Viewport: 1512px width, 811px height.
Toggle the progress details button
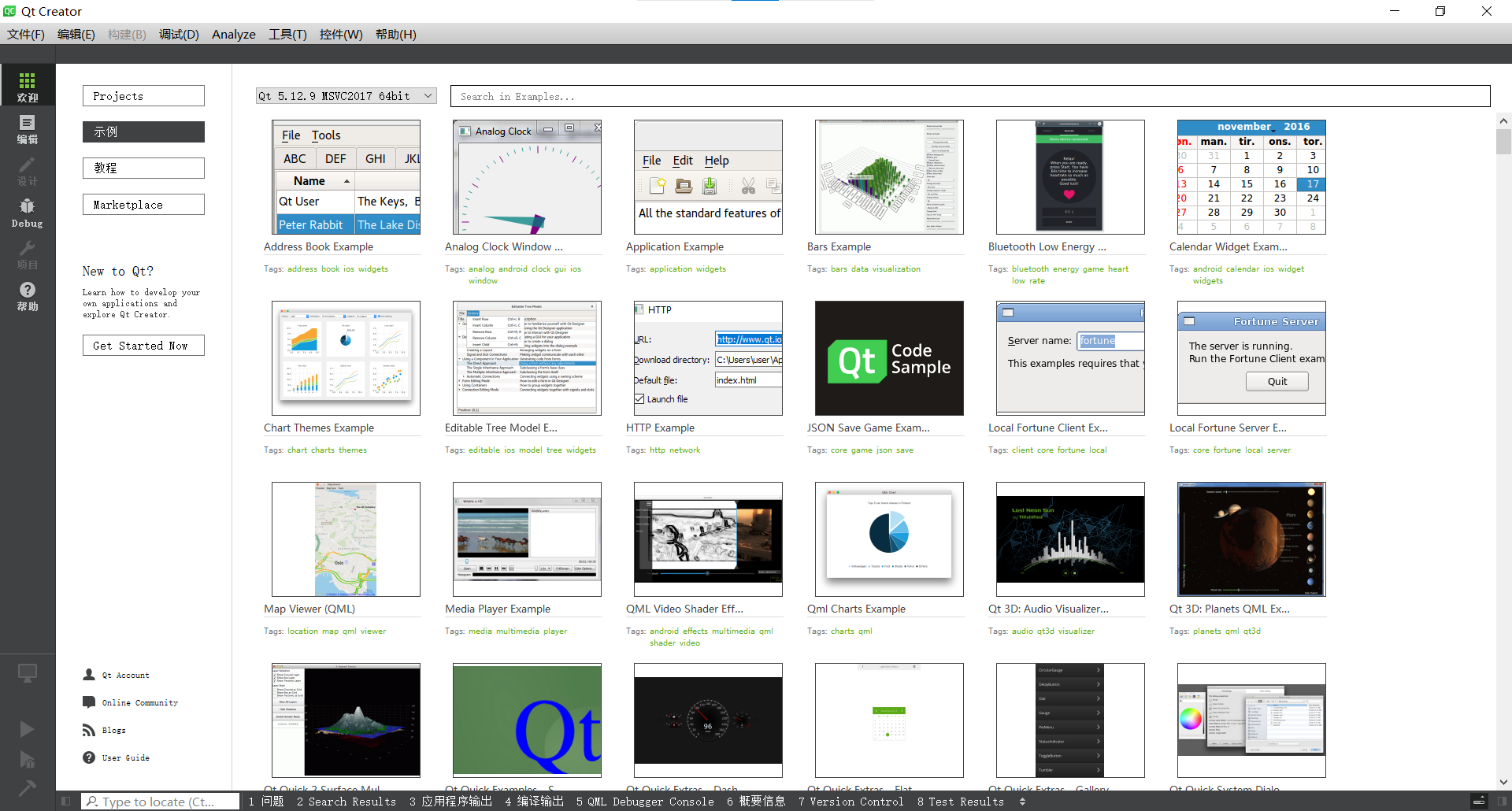pyautogui.click(x=1478, y=802)
